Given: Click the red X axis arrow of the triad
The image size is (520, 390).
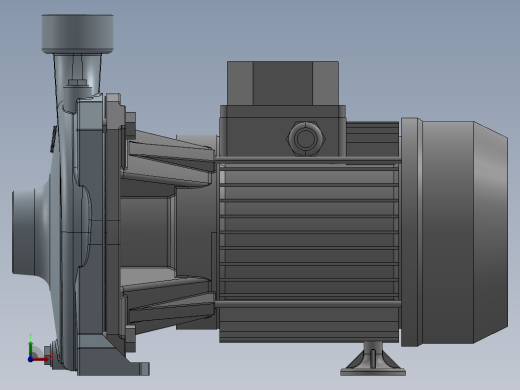Looking at the screenshot, I should [41, 359].
